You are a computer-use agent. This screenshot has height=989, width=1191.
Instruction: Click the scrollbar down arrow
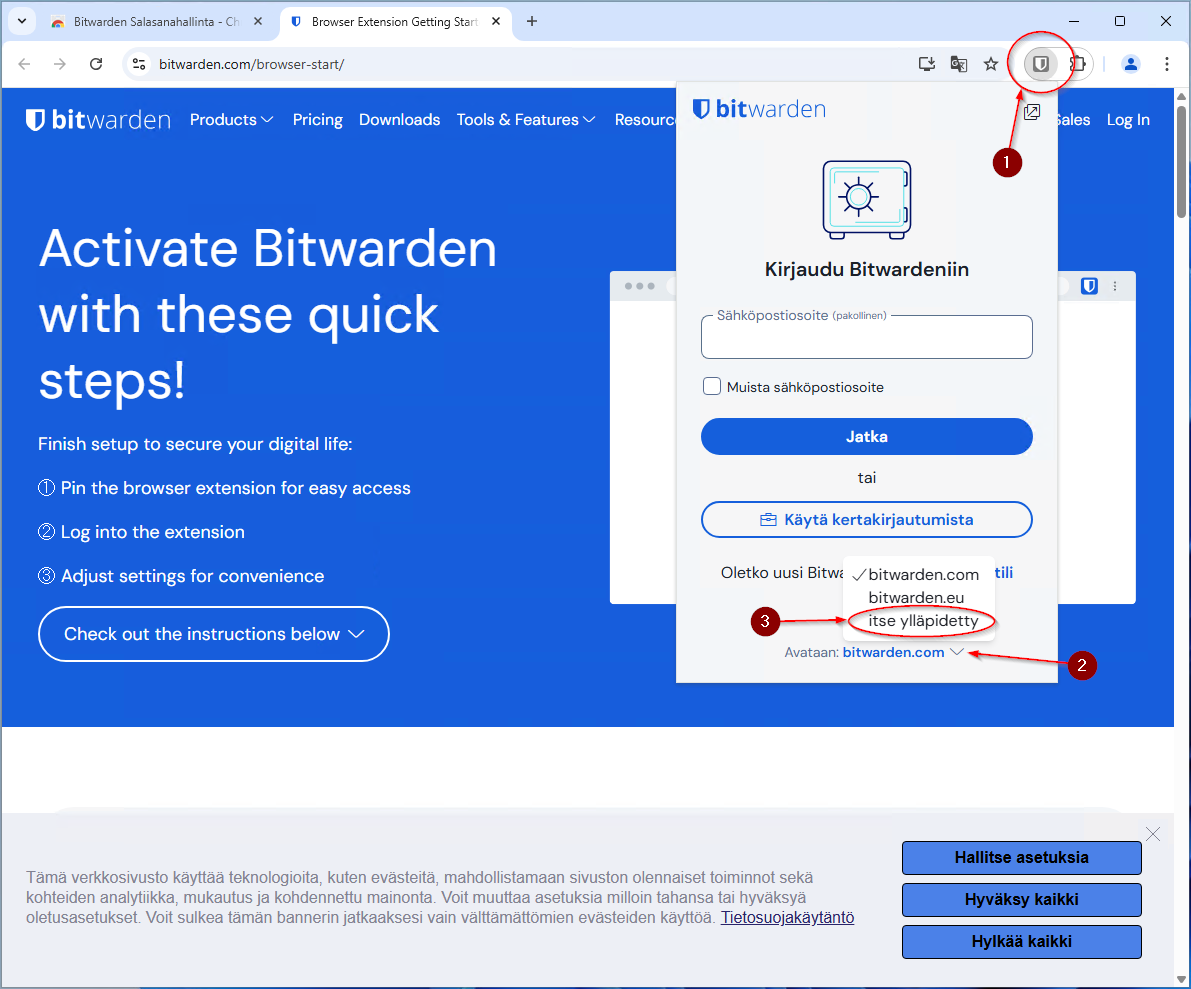point(1181,979)
